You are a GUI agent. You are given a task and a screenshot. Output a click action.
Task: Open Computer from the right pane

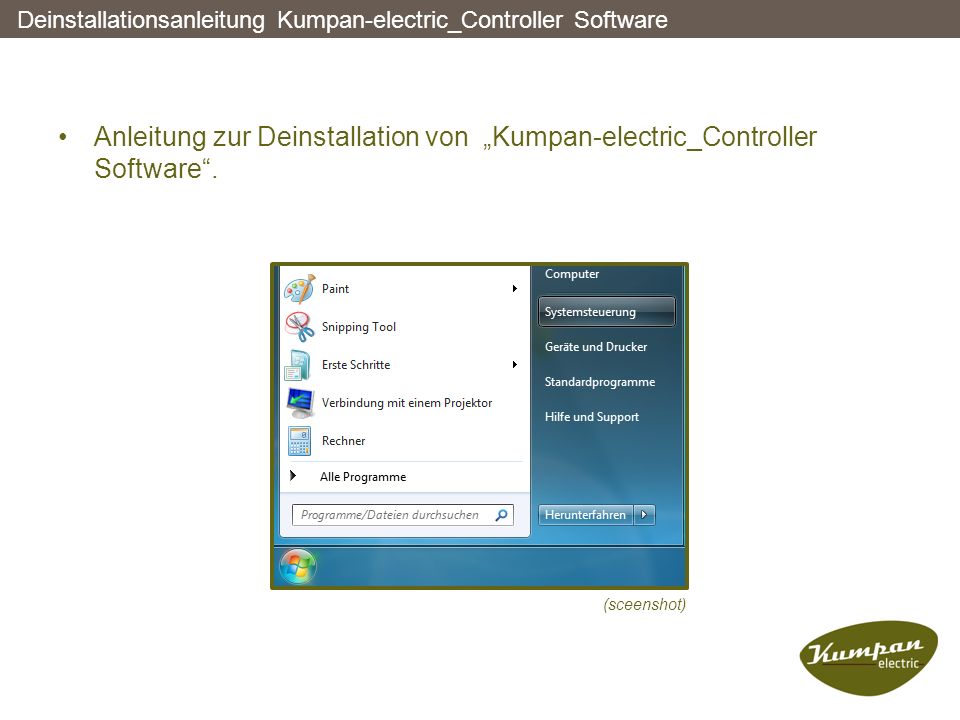(x=572, y=274)
